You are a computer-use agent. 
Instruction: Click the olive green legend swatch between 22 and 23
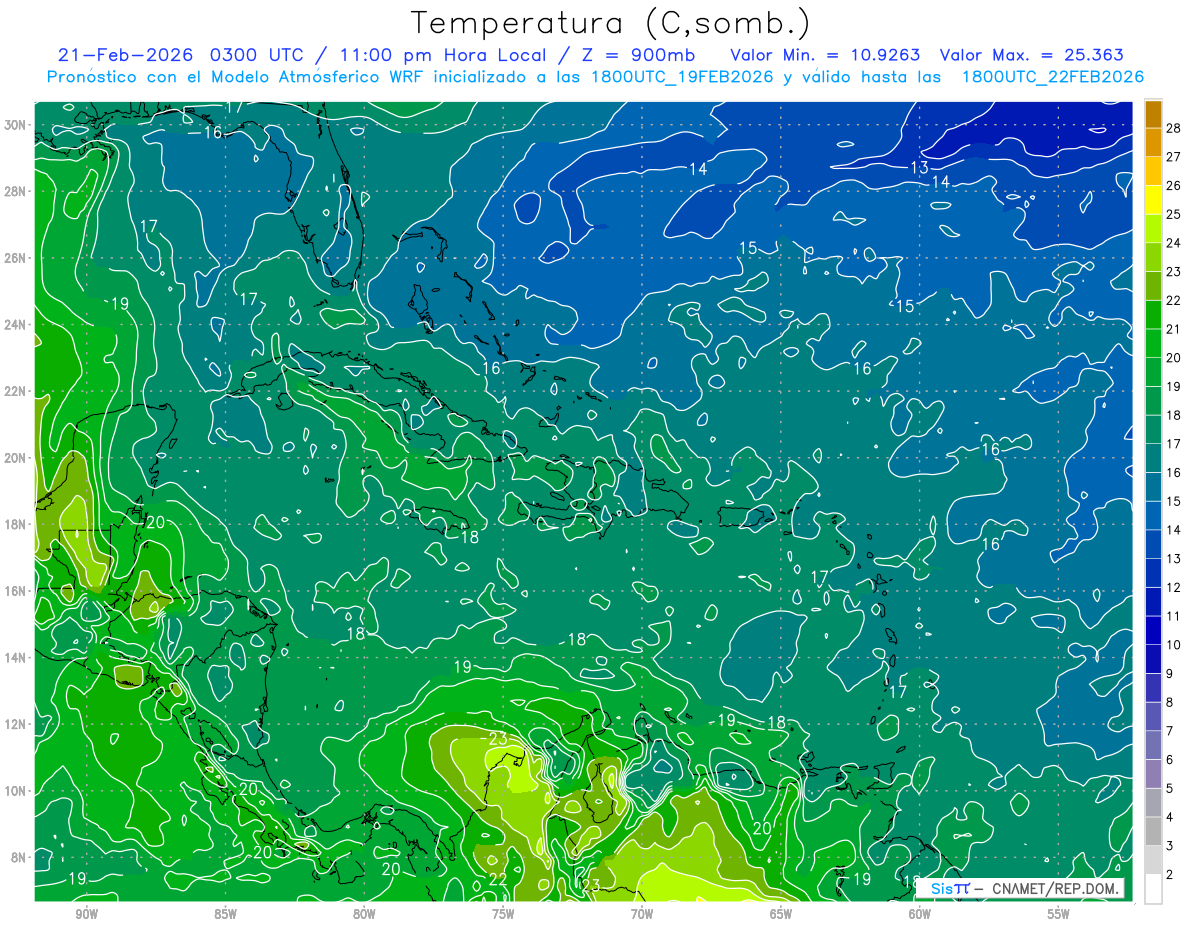pyautogui.click(x=1153, y=286)
